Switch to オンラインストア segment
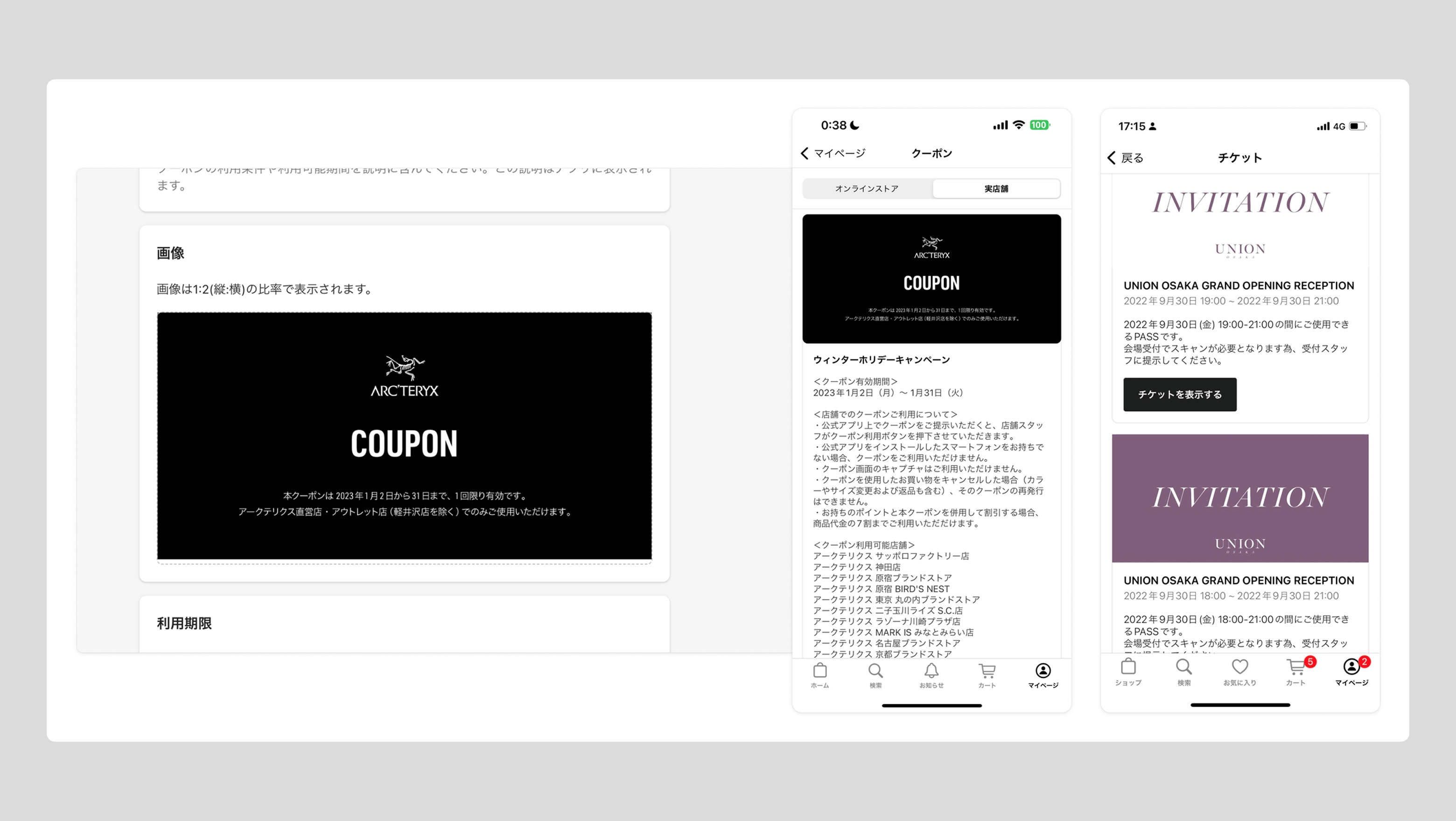1456x821 pixels. click(867, 189)
